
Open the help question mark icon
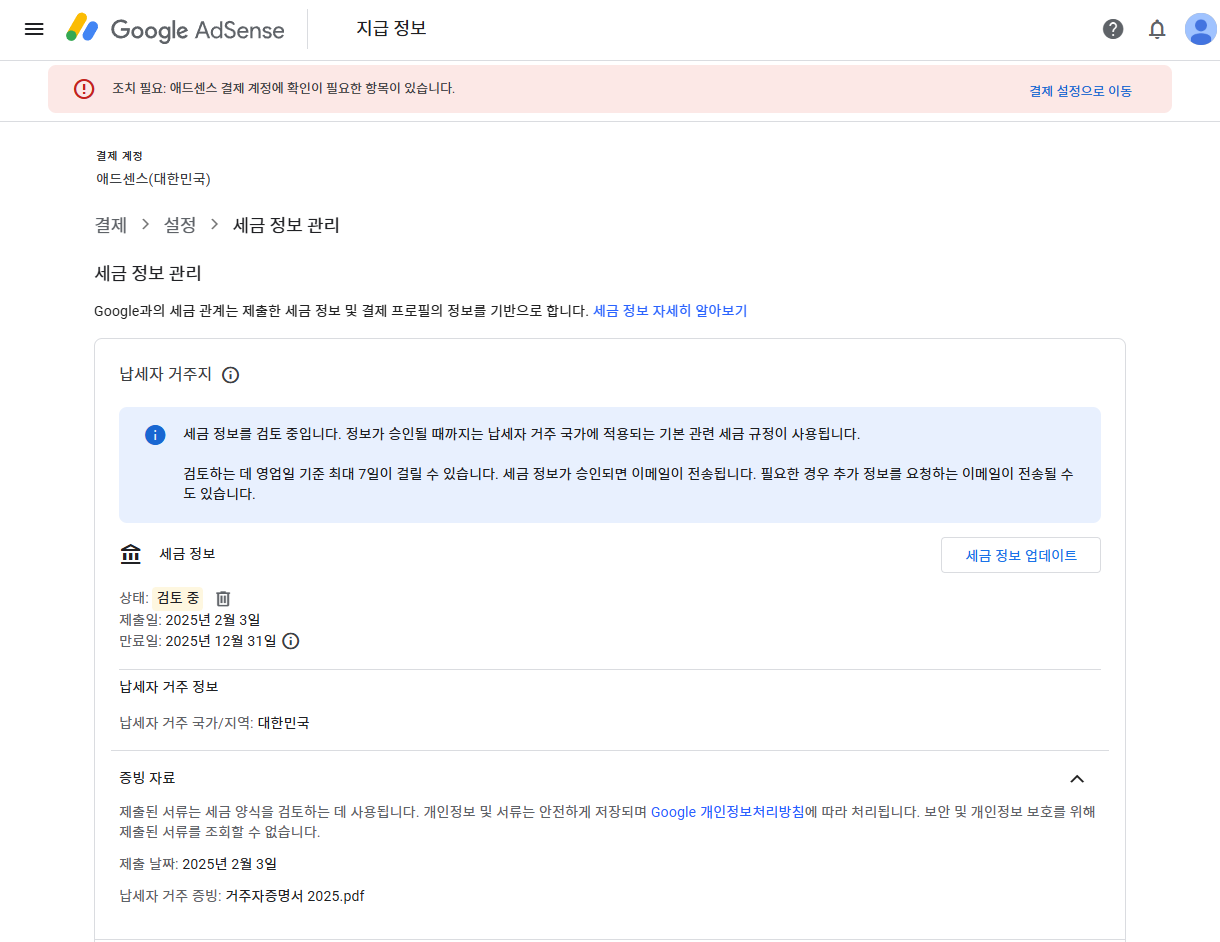click(1113, 29)
